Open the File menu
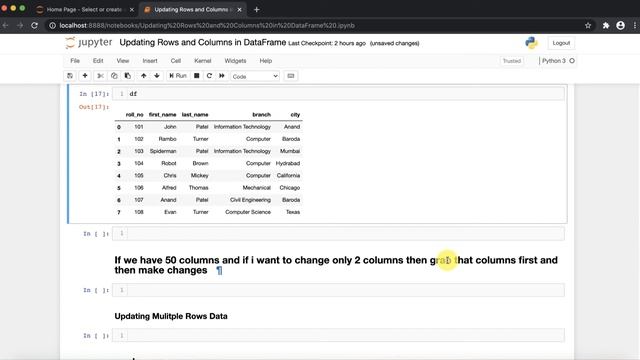 click(x=75, y=61)
